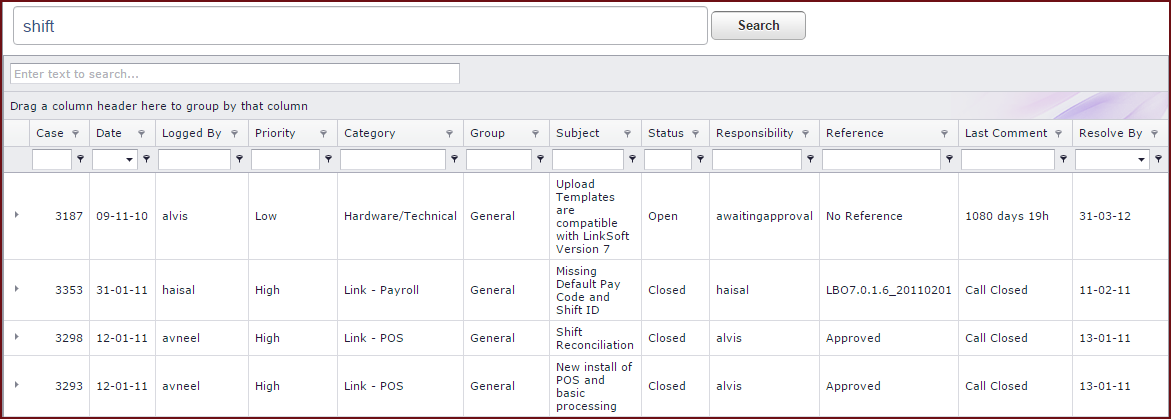Screen dimensions: 1171x419
Task: Expand row for case 3298
Action: click(x=16, y=337)
